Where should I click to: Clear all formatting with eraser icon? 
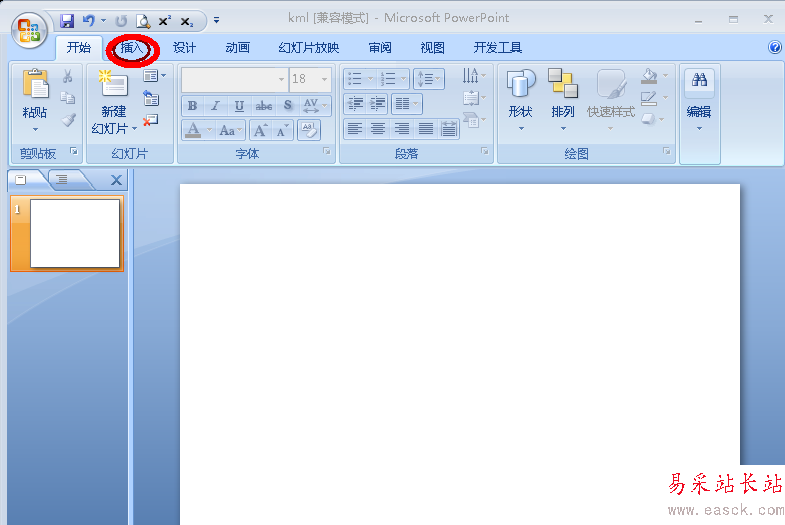pyautogui.click(x=309, y=130)
